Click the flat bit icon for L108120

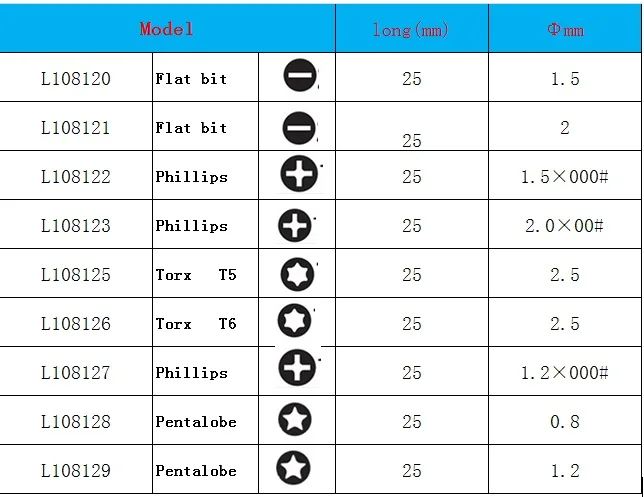pyautogui.click(x=300, y=75)
